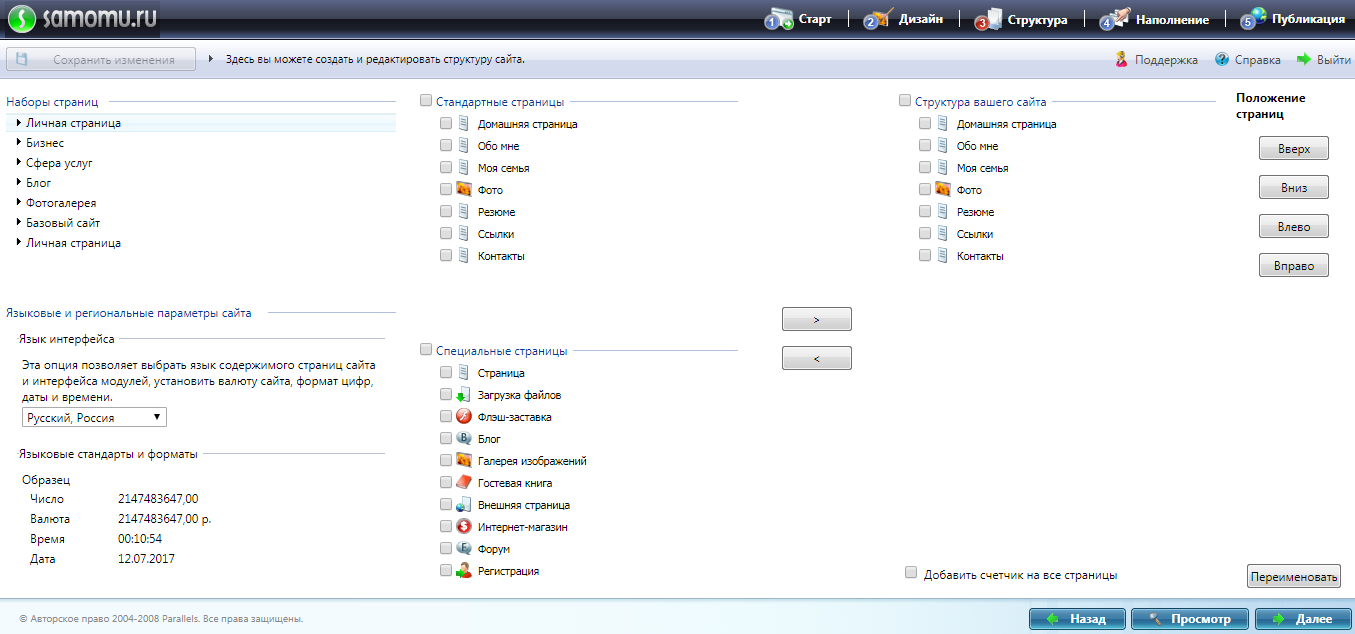Click the Регистрация user icon
Screen dimensions: 1355x634
tap(464, 571)
